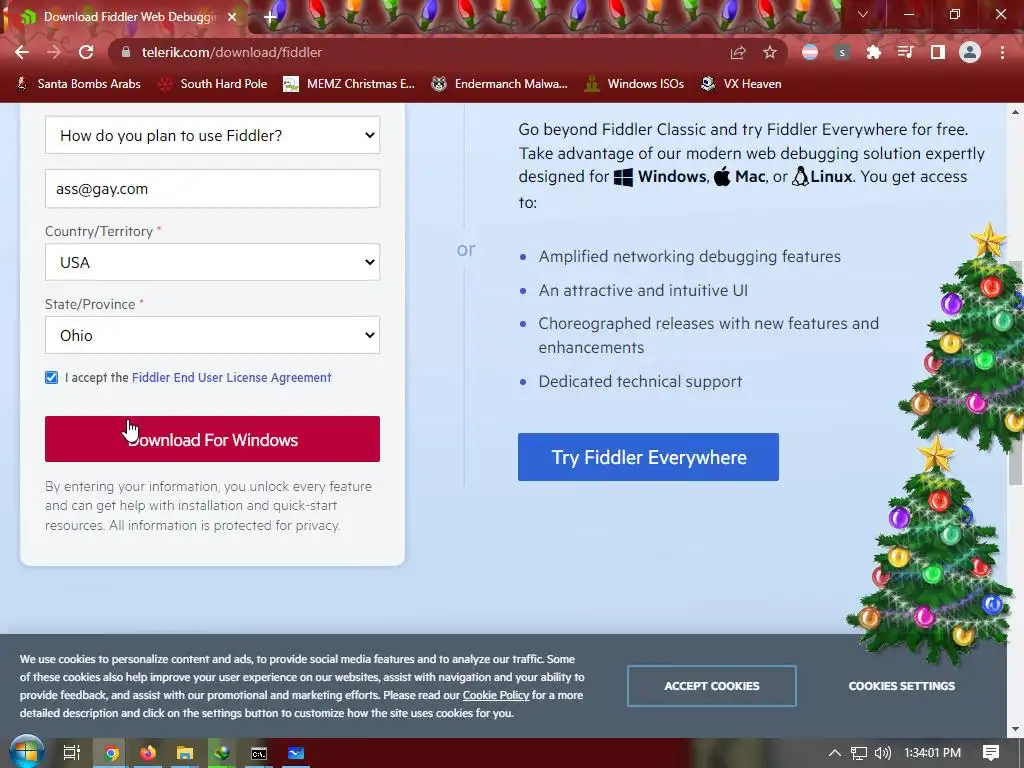
Task: Select the Download Fiddler Web Debugging tab
Action: click(129, 17)
